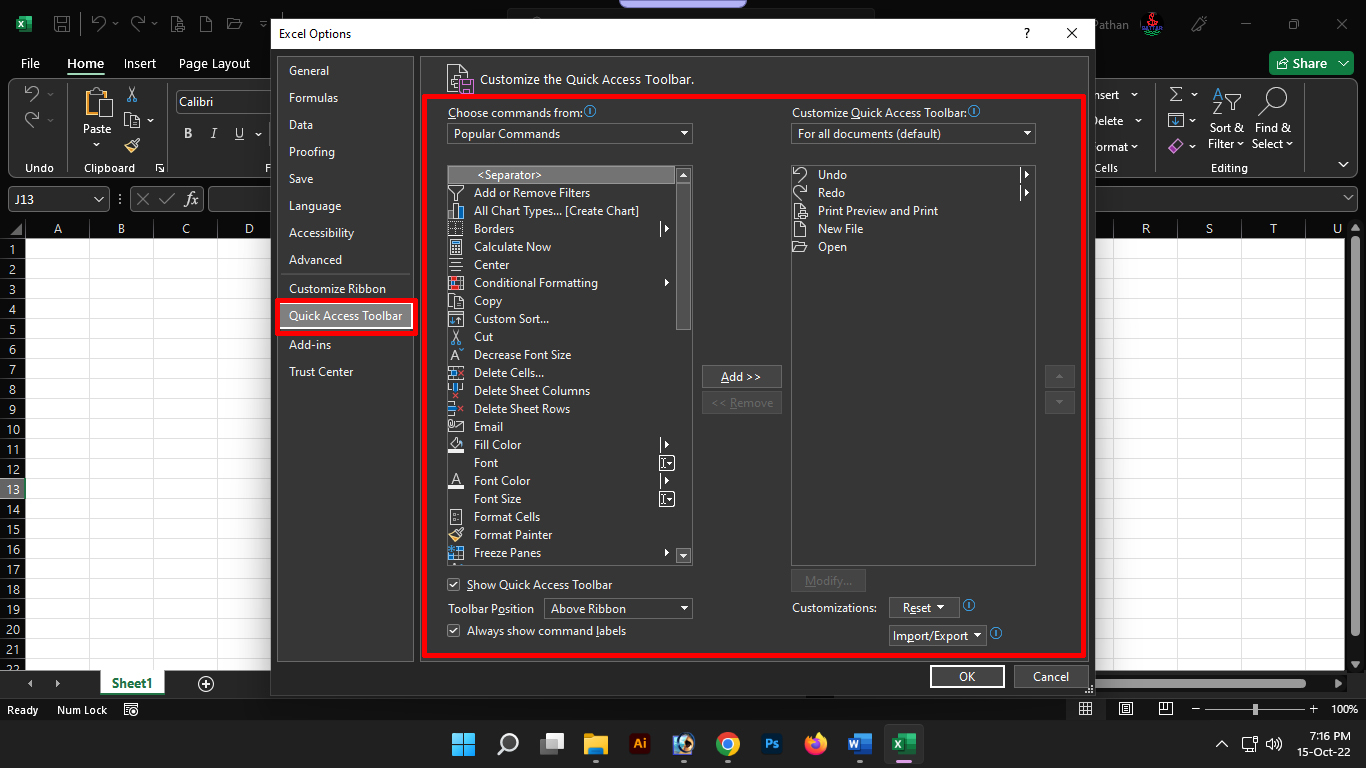Open the Choose commands from dropdown
The image size is (1366, 768).
(570, 134)
